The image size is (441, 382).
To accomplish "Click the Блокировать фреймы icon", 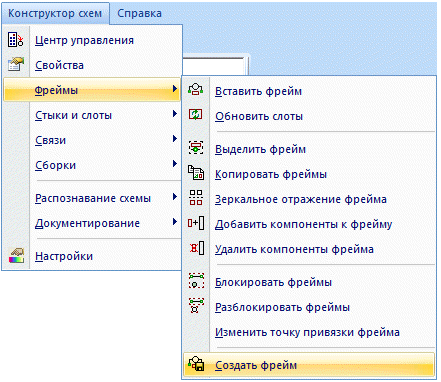I will (x=196, y=280).
